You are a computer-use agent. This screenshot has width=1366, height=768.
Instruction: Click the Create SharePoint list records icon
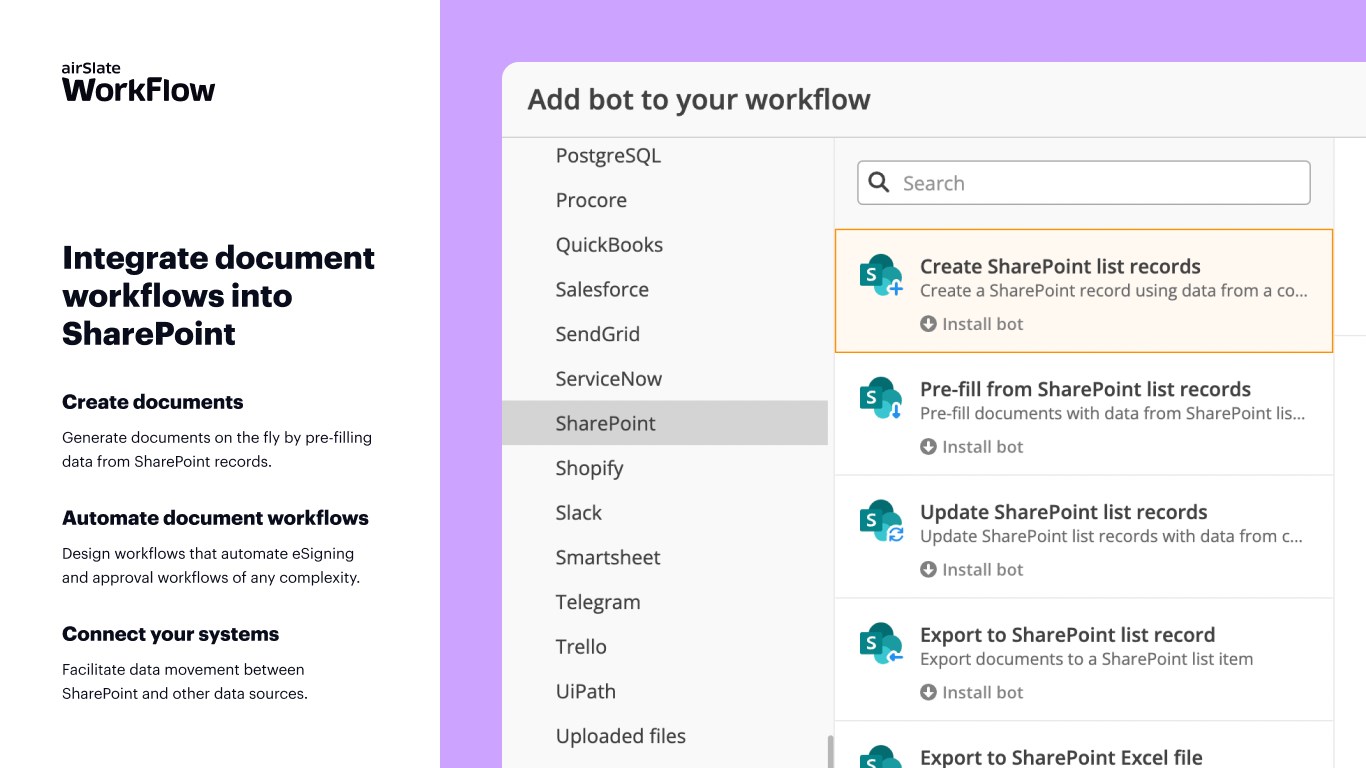click(x=881, y=276)
